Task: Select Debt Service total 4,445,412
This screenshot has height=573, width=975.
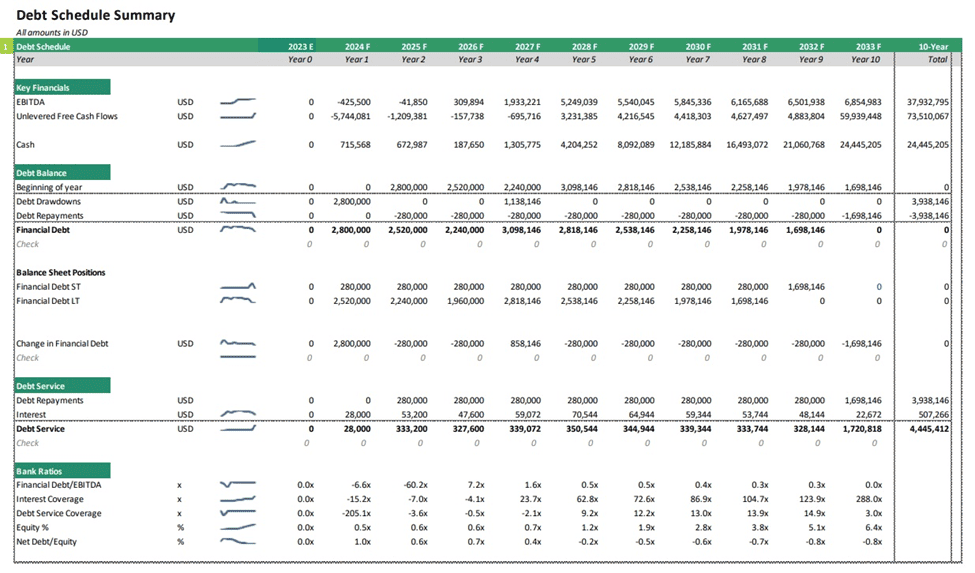Action: click(929, 429)
